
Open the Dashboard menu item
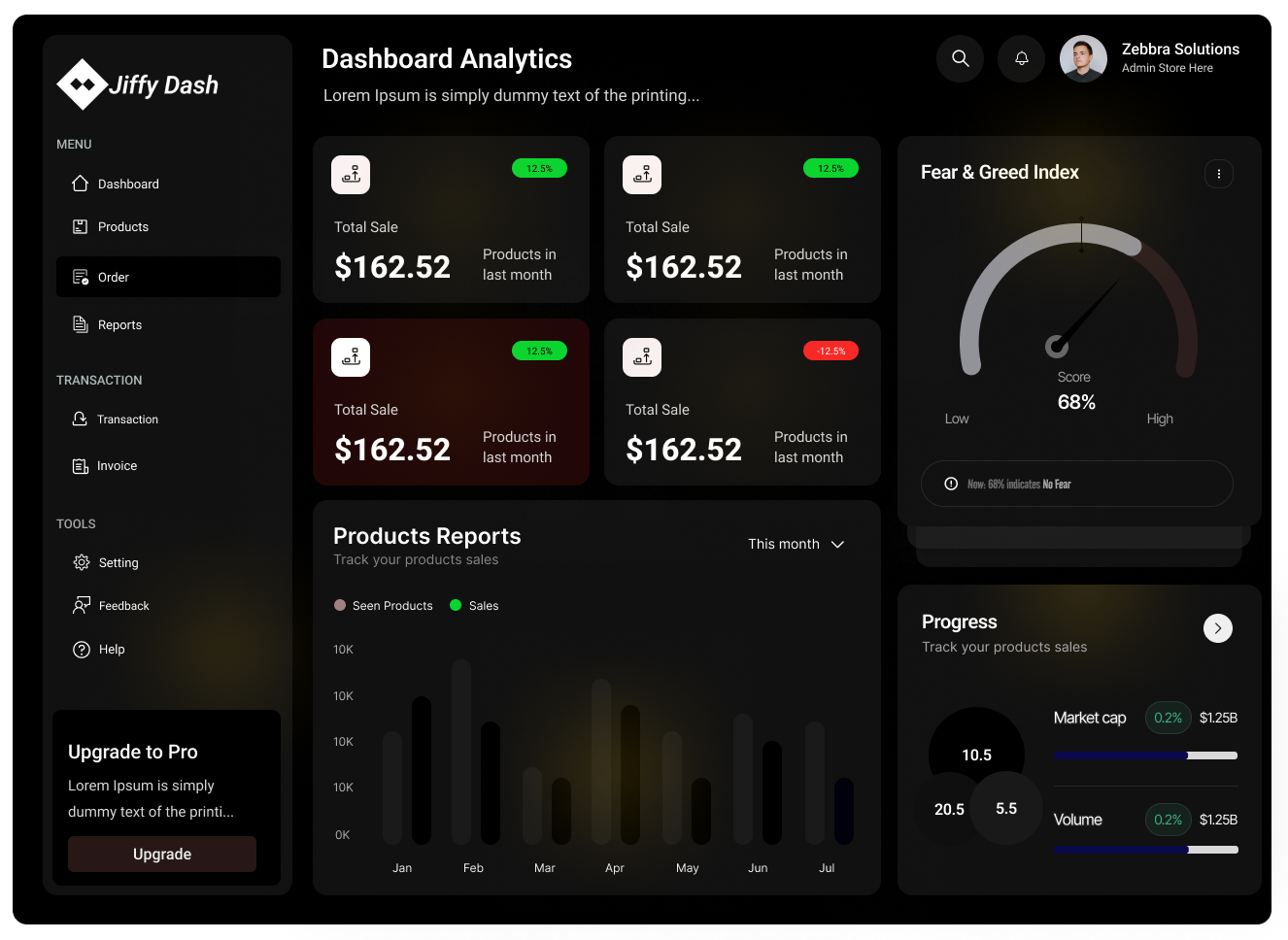click(x=127, y=185)
